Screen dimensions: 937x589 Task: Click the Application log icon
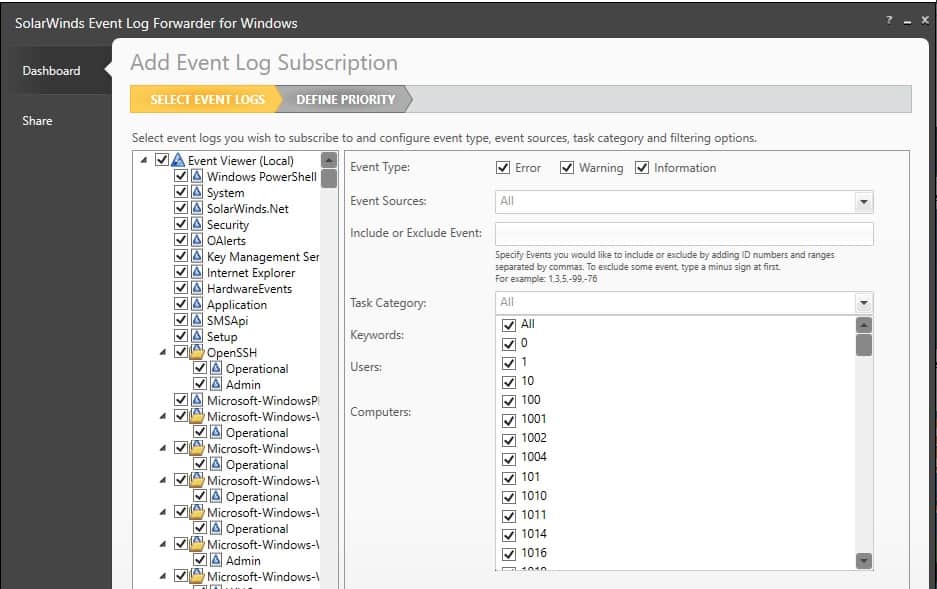(197, 304)
